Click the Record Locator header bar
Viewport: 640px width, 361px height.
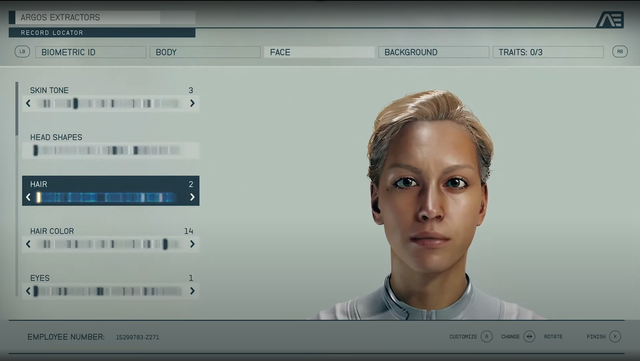point(102,33)
